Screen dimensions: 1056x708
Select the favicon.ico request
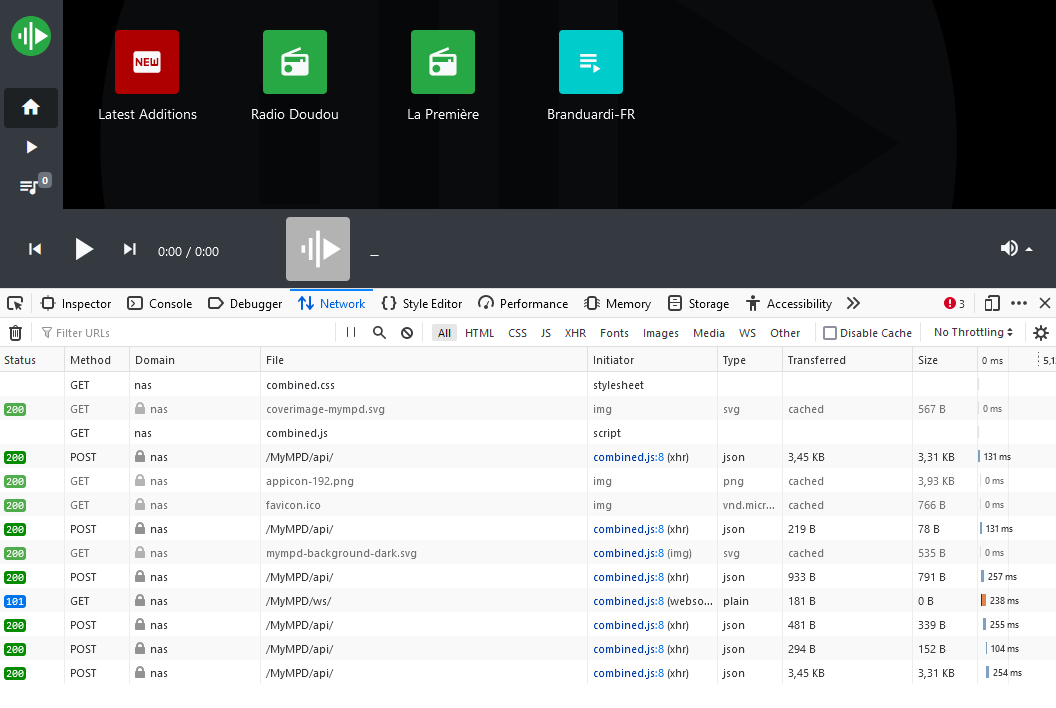(x=528, y=505)
